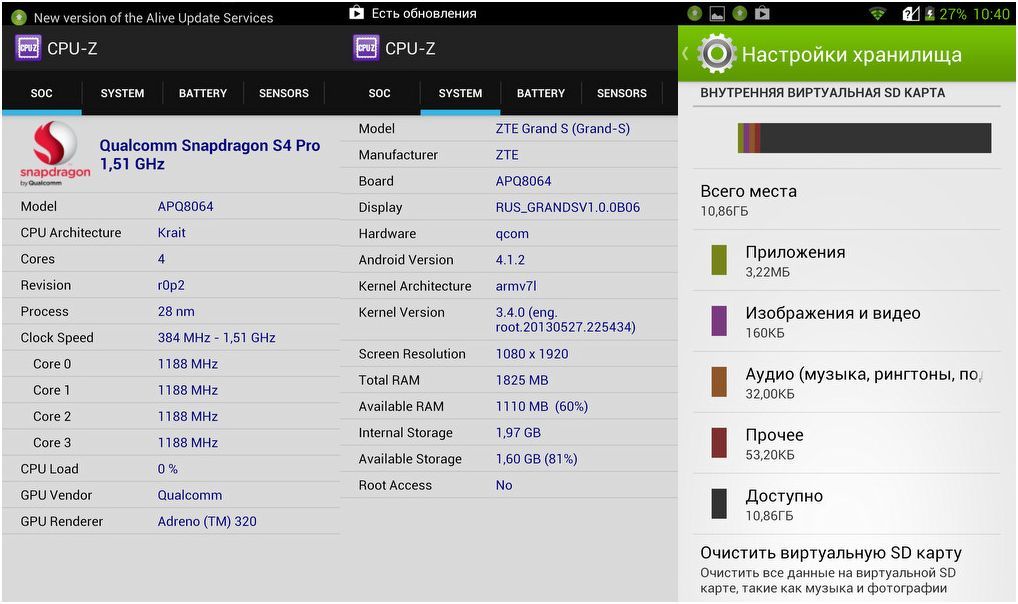The width and height of the screenshot is (1018, 604).
Task: Click the storage usage bar under ВНУТРЕННЯЯ ВИРТУАЛЬНАЯ SD КАРТА
Action: pos(864,138)
